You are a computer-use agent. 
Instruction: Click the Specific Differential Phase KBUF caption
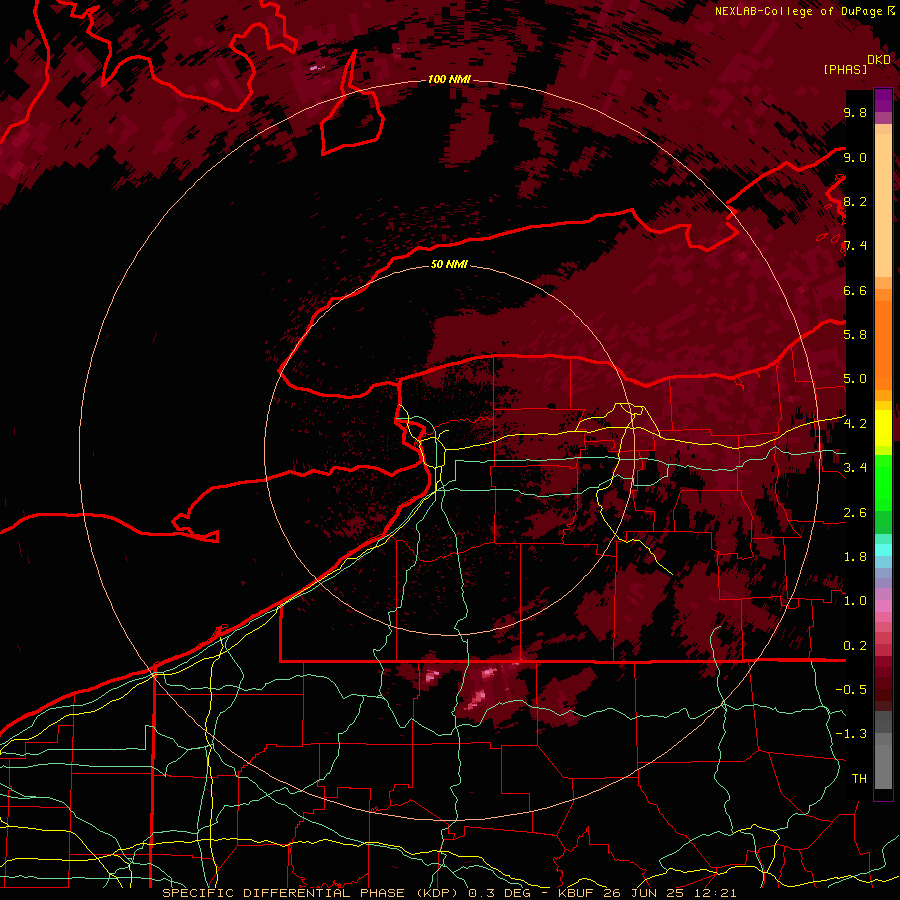(449, 893)
